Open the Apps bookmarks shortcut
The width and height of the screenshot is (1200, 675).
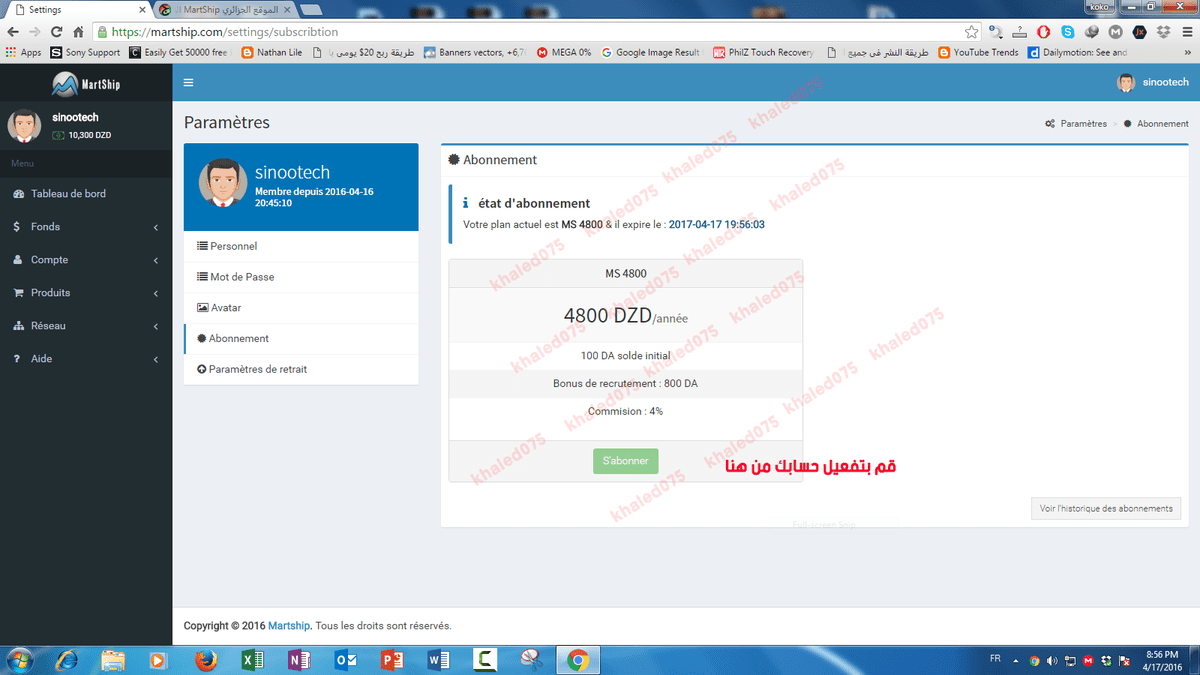24,52
